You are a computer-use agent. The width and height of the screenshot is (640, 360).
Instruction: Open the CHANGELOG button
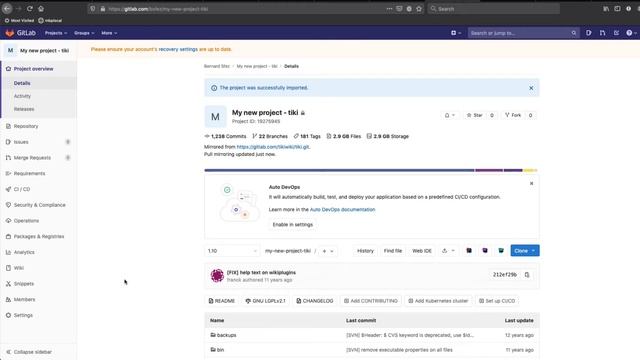coord(315,301)
